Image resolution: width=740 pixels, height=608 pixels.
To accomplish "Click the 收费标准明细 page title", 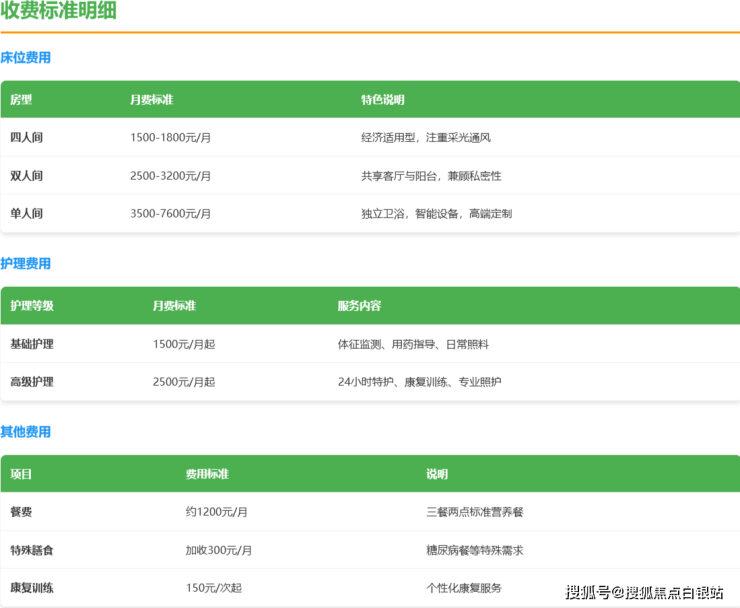I will (x=58, y=12).
